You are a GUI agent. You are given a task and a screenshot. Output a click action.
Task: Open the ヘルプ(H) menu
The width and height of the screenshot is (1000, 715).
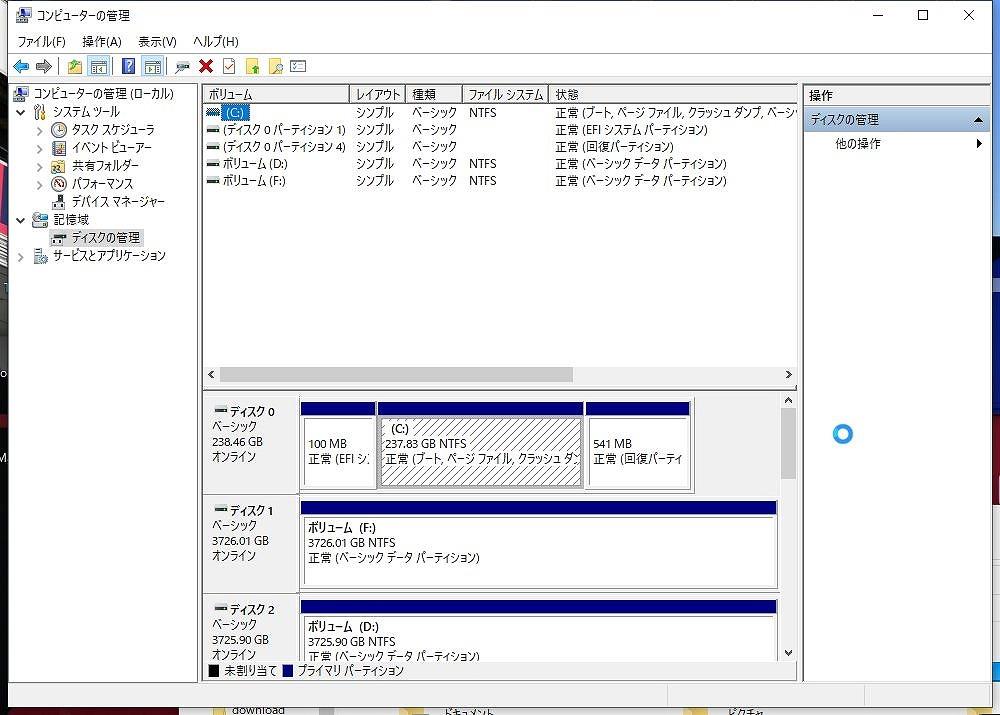click(x=216, y=41)
